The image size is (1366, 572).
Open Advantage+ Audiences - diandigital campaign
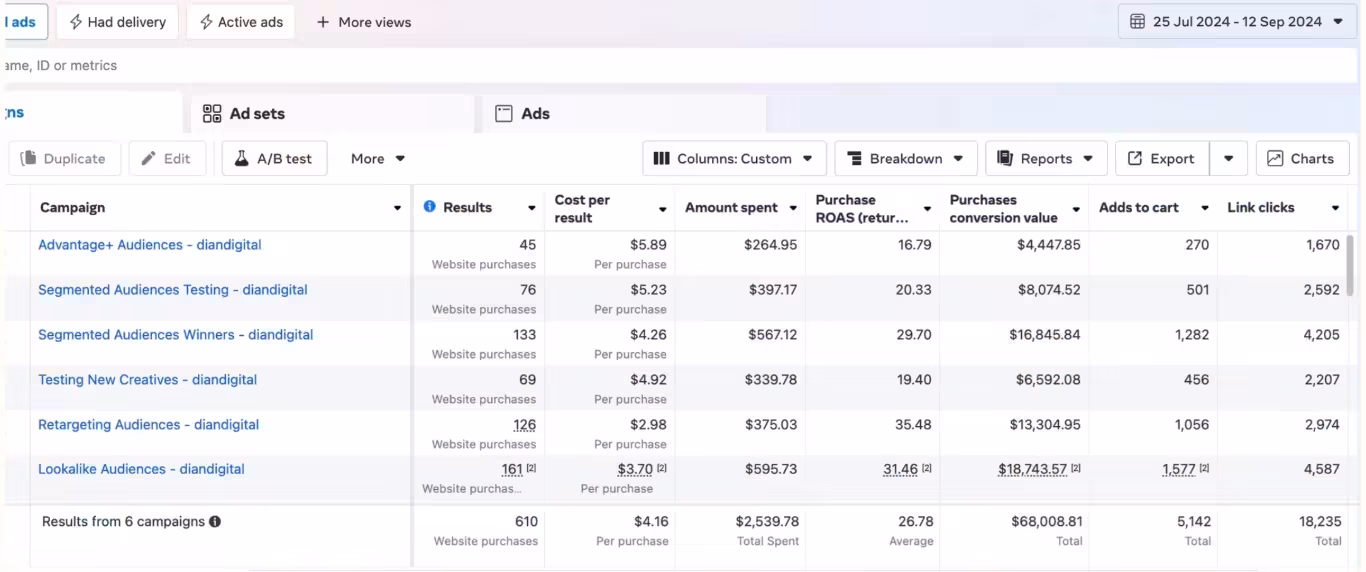pyautogui.click(x=150, y=245)
